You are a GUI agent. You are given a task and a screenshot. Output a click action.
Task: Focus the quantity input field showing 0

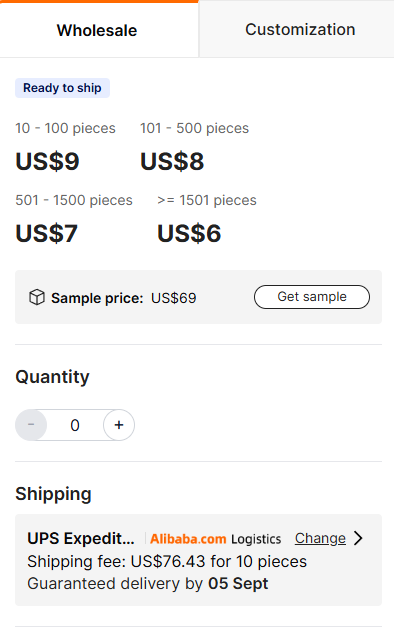point(75,425)
